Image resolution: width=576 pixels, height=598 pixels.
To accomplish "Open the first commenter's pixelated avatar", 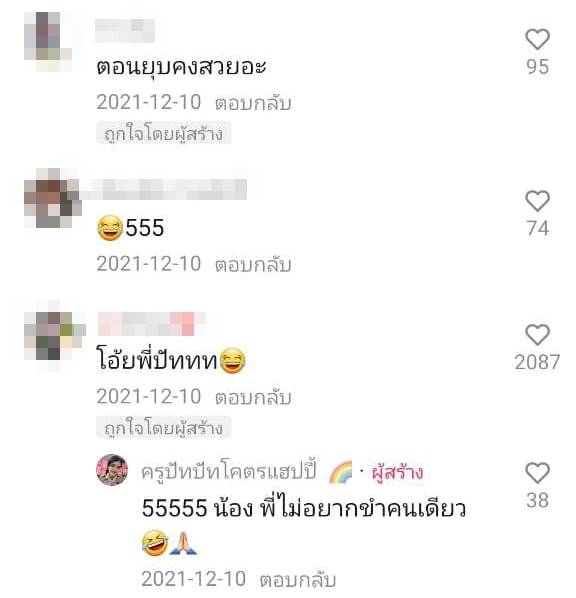I will [48, 41].
